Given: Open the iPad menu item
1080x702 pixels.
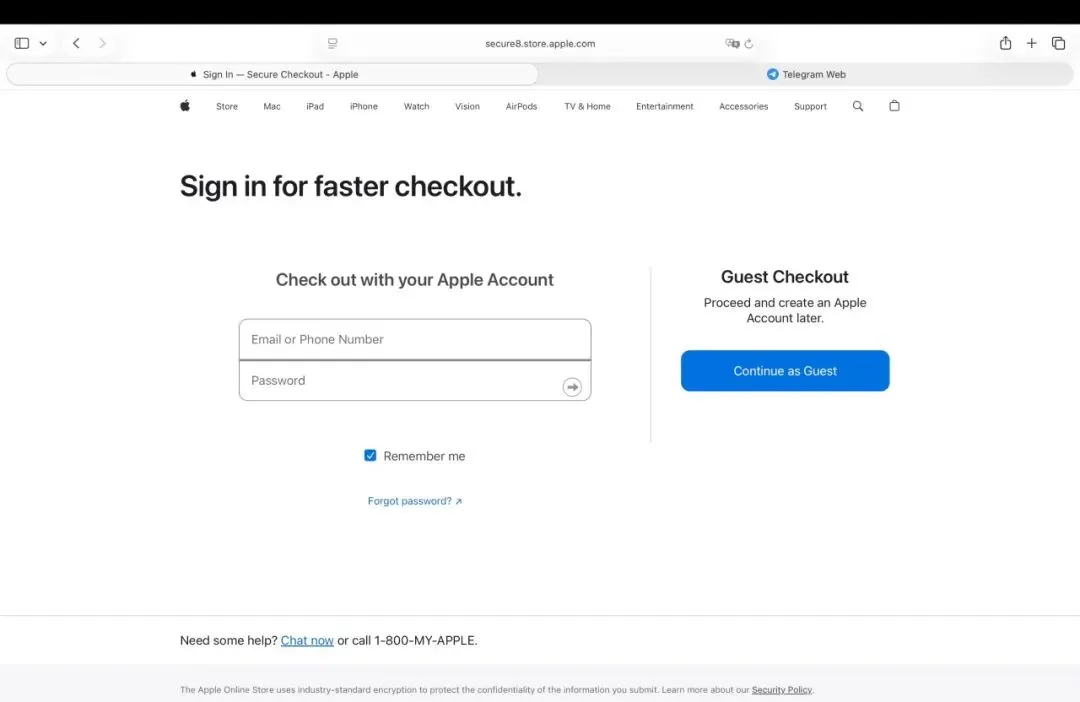Looking at the screenshot, I should click(x=315, y=107).
